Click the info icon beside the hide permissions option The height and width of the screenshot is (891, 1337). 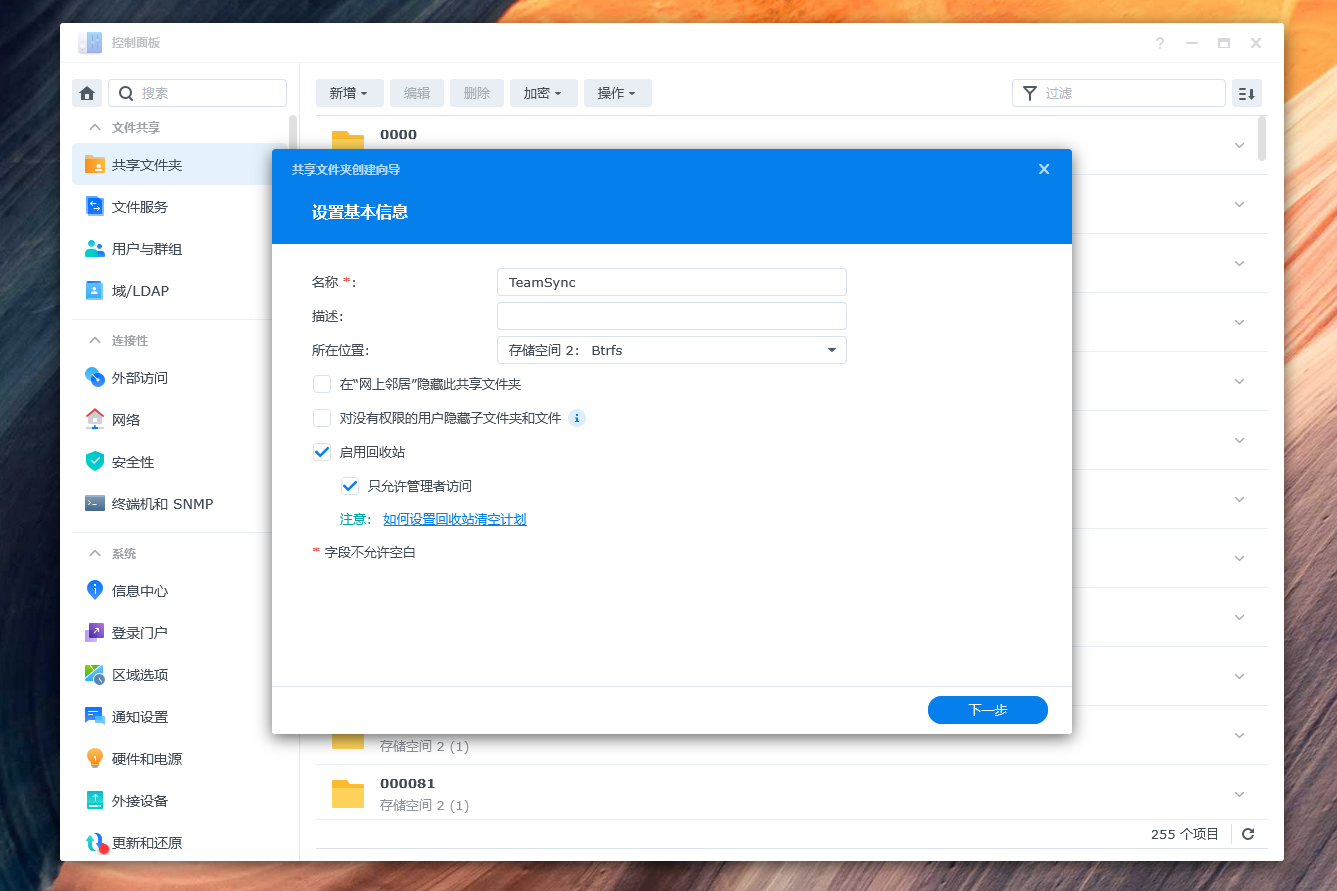point(577,418)
